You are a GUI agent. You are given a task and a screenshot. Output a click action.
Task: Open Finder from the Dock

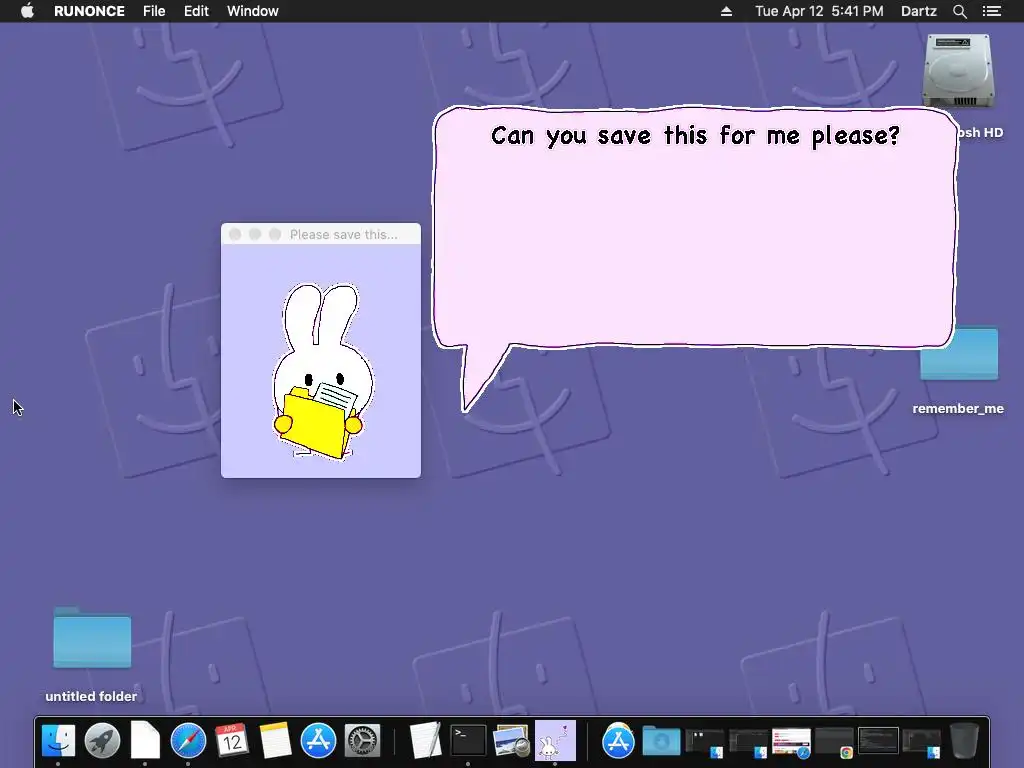[58, 741]
